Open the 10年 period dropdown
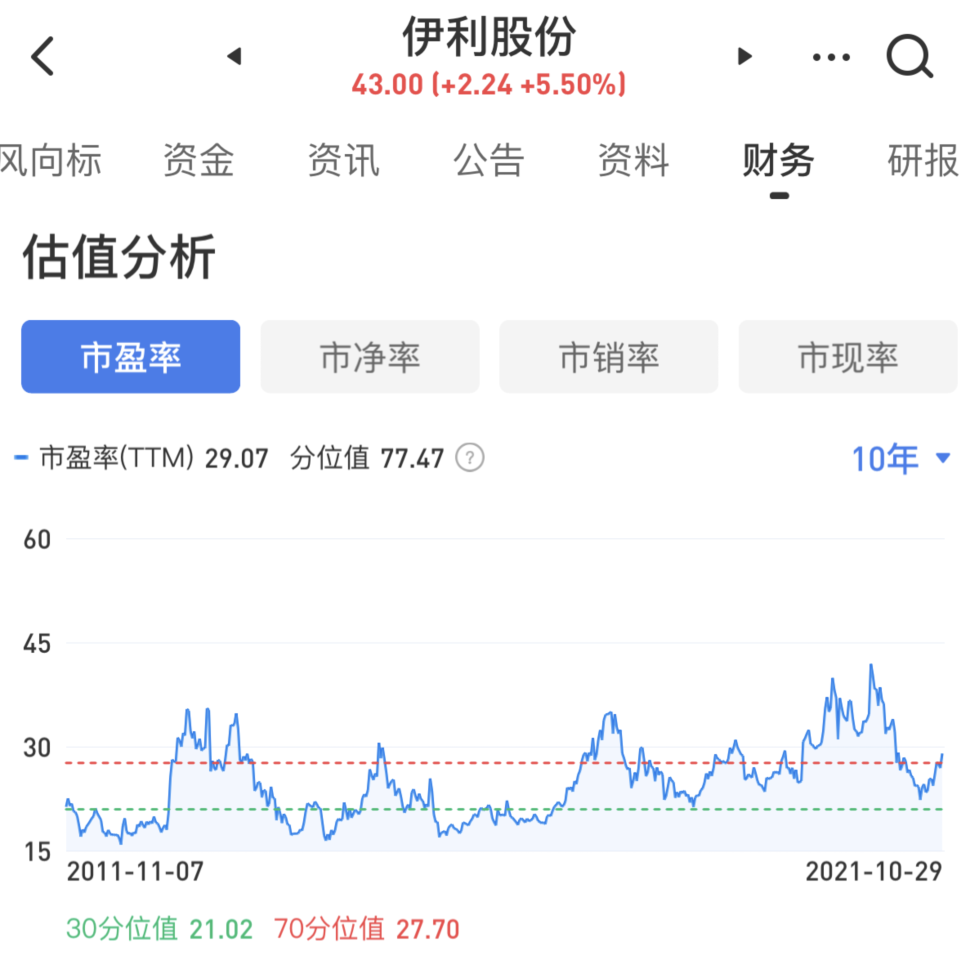The image size is (972, 955). coord(901,459)
